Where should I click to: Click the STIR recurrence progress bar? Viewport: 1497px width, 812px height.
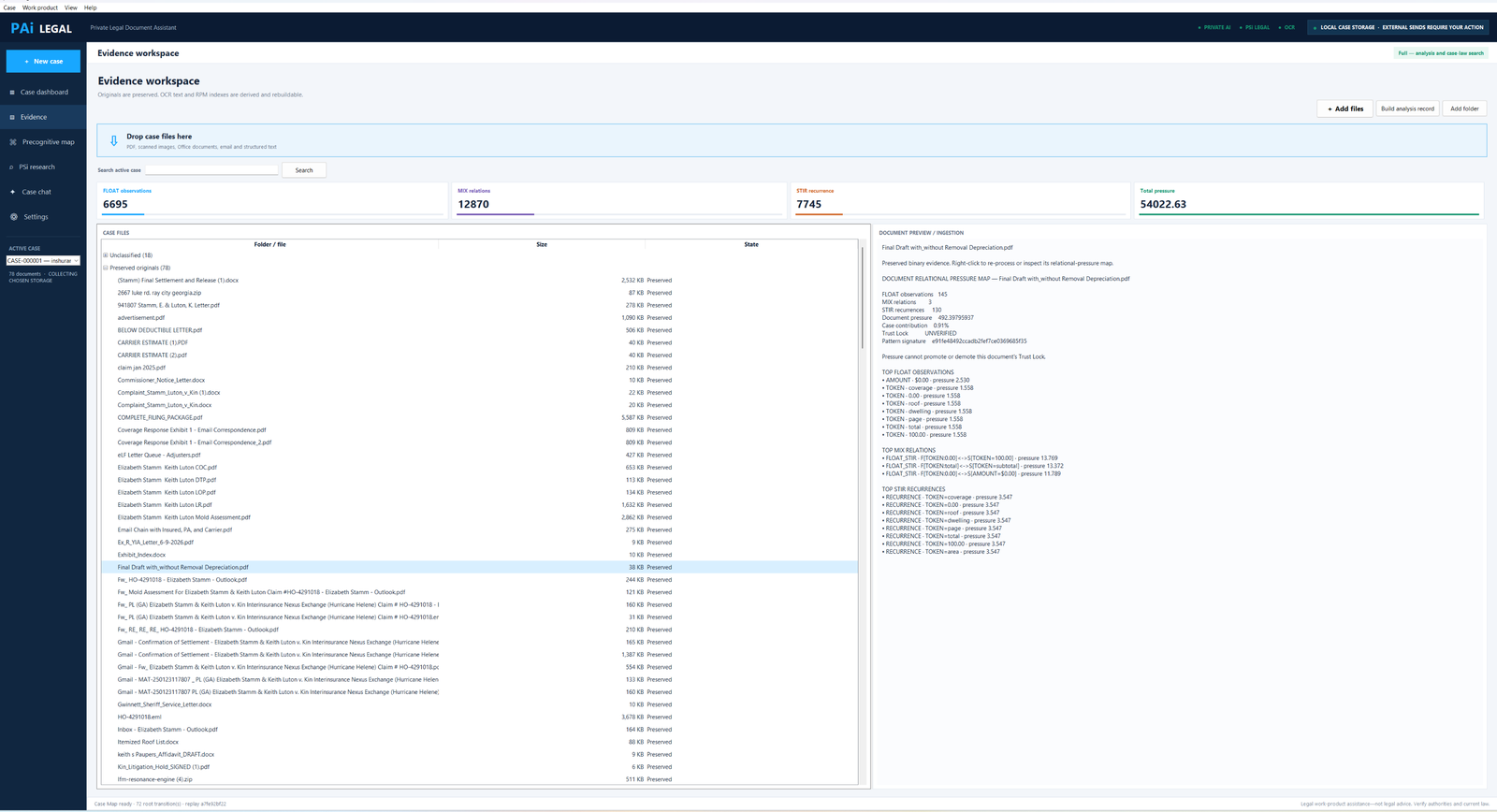[x=961, y=214]
